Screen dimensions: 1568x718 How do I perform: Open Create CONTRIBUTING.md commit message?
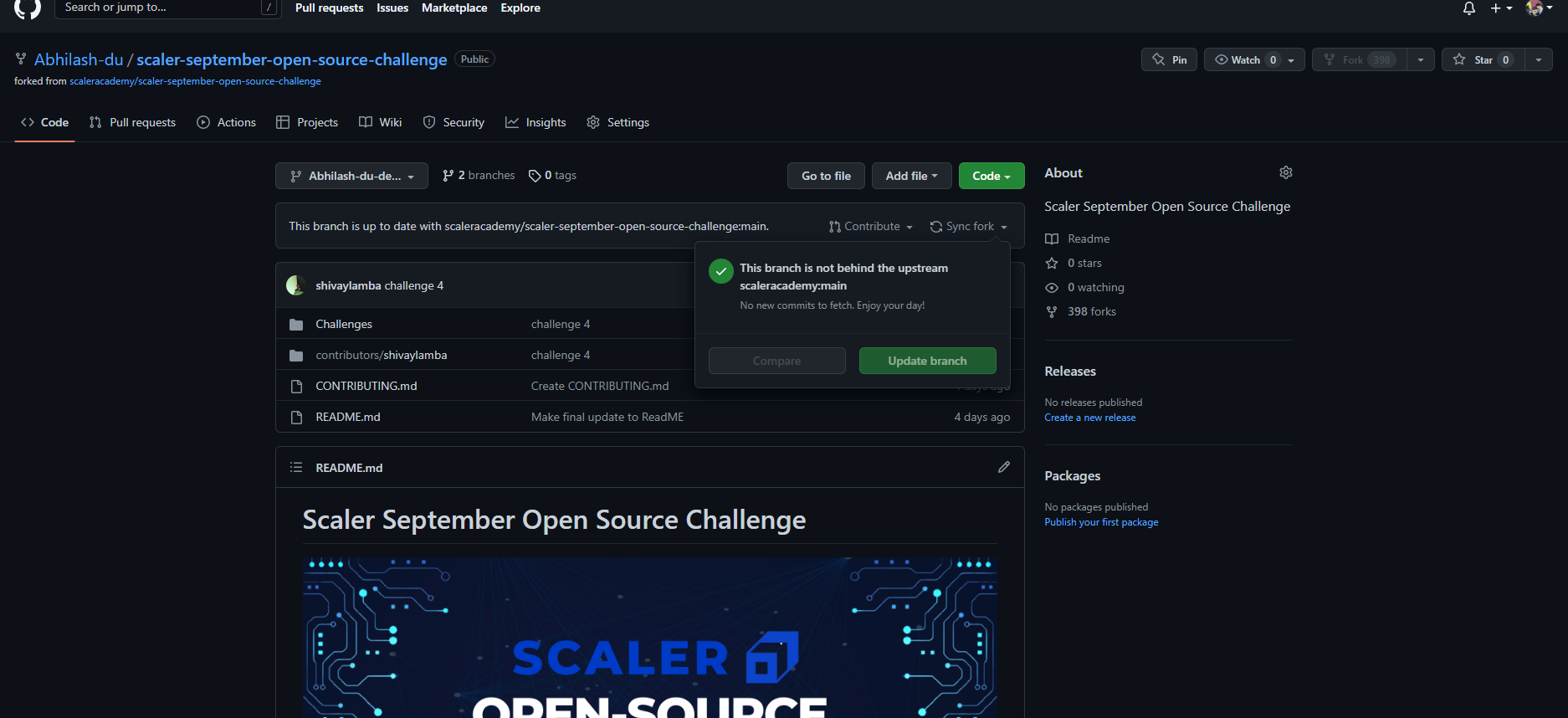click(x=600, y=386)
